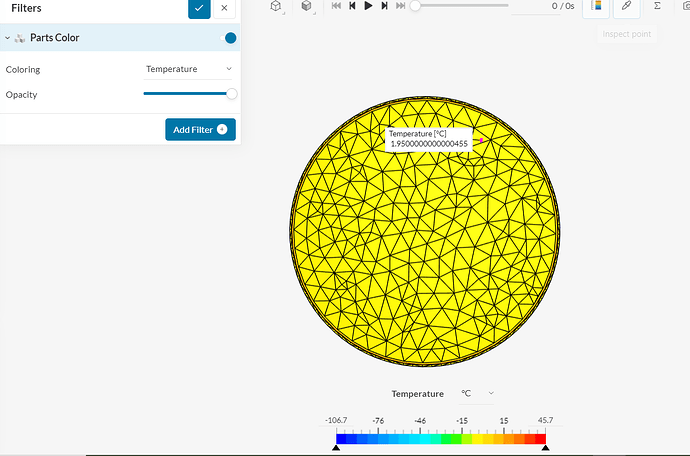690x456 pixels.
Task: Open the solid cube render mode menu
Action: click(x=307, y=6)
